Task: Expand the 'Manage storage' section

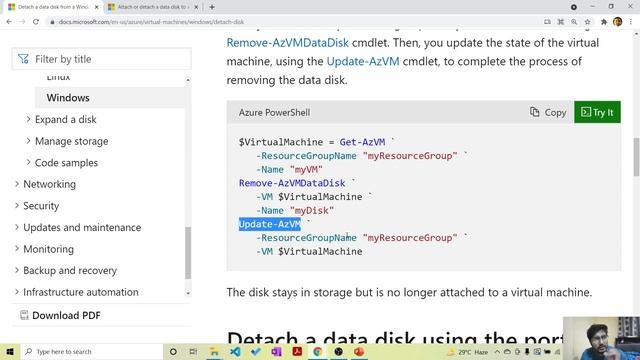Action: coord(28,141)
